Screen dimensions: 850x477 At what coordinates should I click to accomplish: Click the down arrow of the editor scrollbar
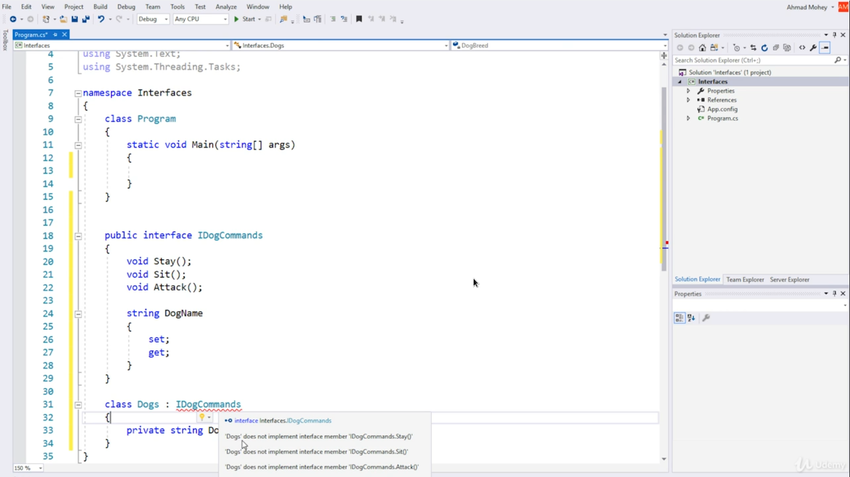pos(664,459)
